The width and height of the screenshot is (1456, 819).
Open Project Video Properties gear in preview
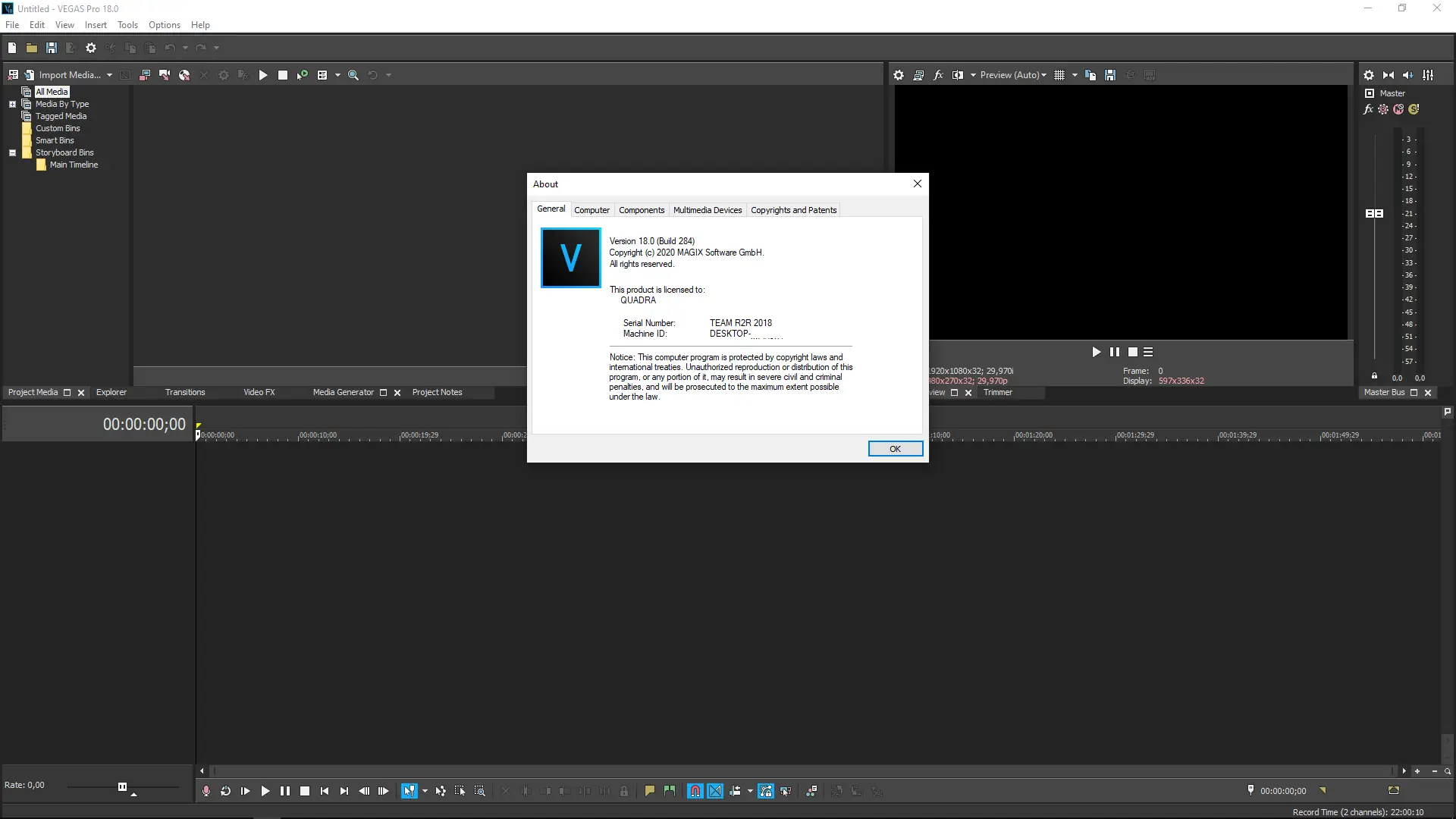point(899,75)
